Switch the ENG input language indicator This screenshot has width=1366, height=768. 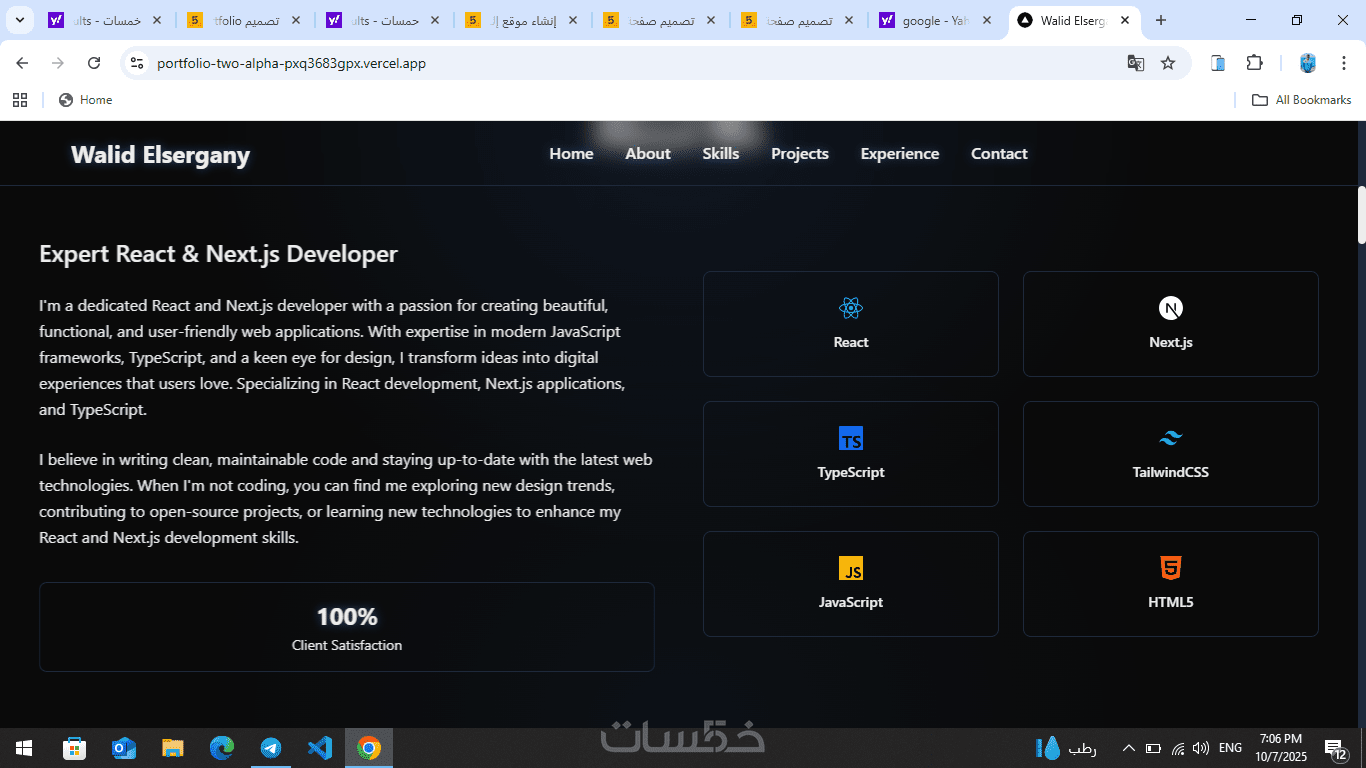click(1231, 748)
